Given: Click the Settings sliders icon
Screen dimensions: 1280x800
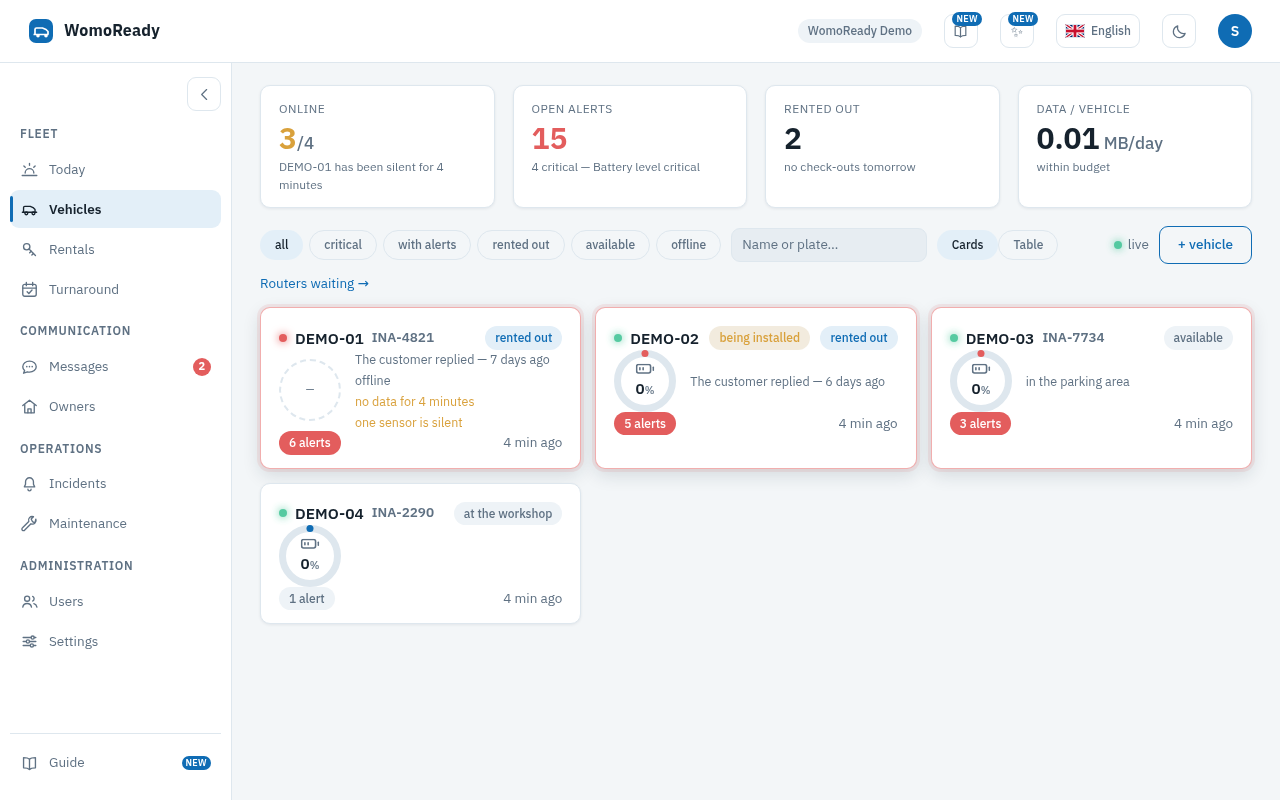Looking at the screenshot, I should click(29, 642).
